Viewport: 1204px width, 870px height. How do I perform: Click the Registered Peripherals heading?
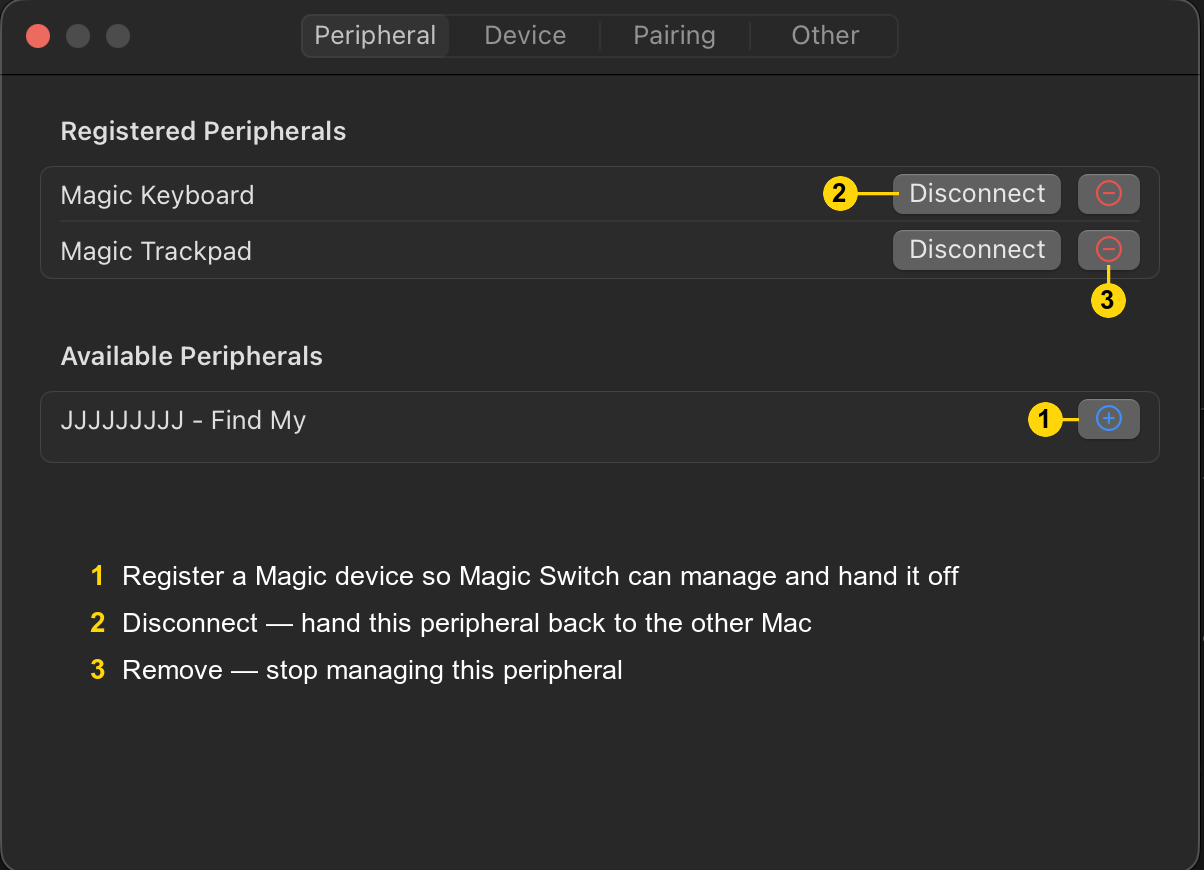coord(203,131)
